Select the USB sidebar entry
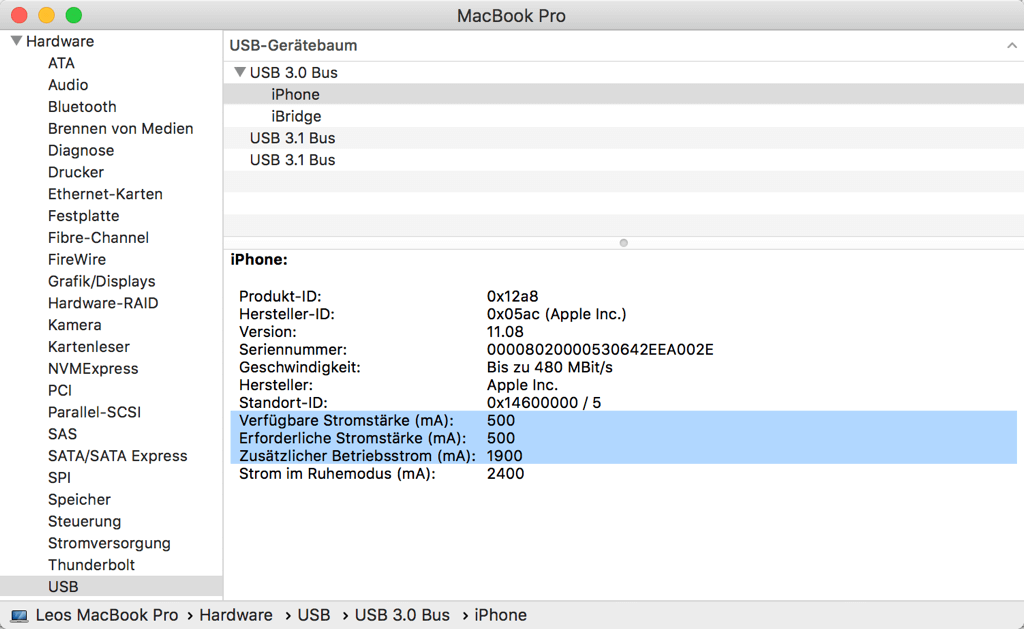 tap(111, 587)
